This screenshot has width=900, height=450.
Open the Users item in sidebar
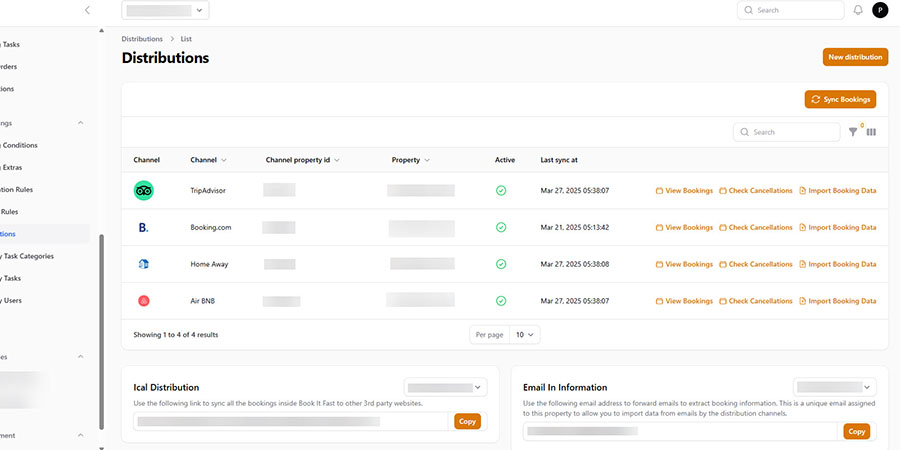(11, 300)
